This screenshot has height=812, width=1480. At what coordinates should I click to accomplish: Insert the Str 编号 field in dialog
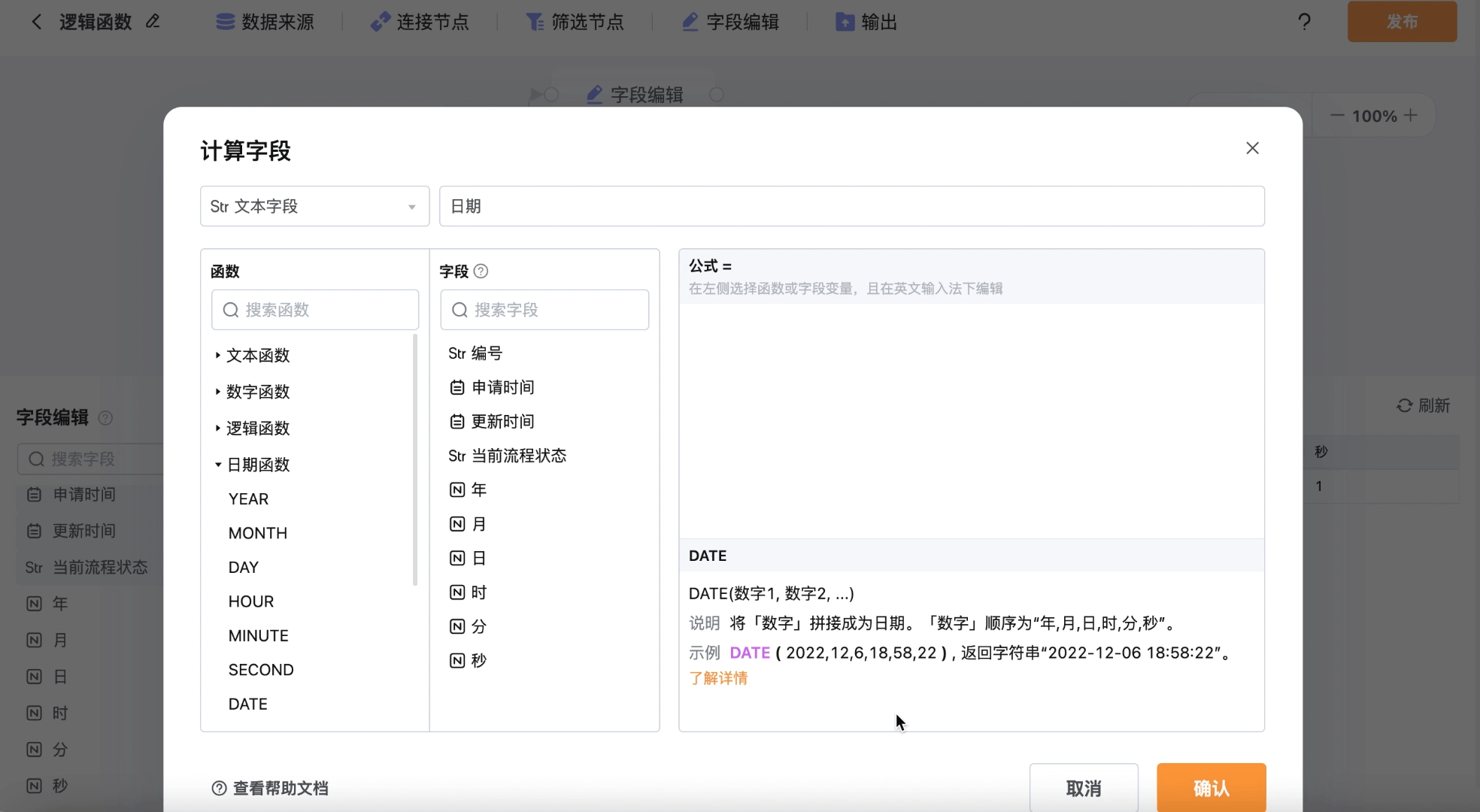tap(475, 353)
